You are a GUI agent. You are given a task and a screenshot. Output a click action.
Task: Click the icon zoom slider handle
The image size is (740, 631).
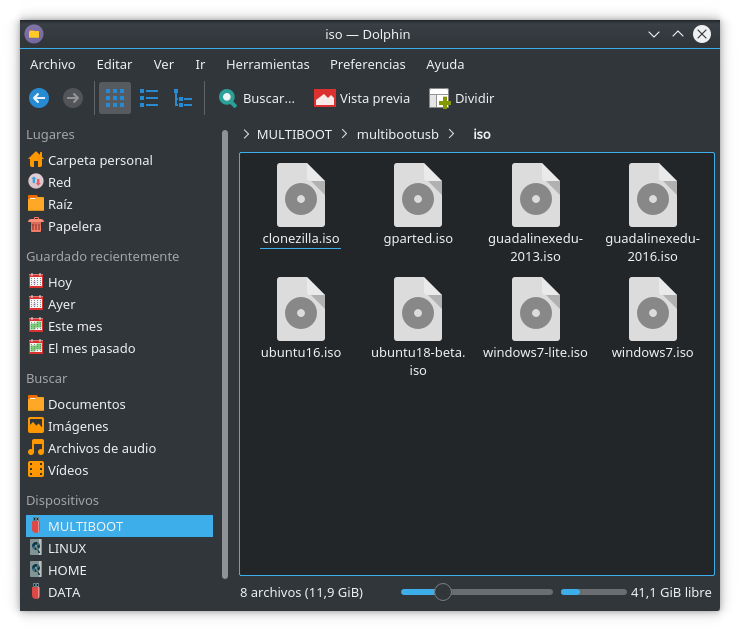(443, 592)
